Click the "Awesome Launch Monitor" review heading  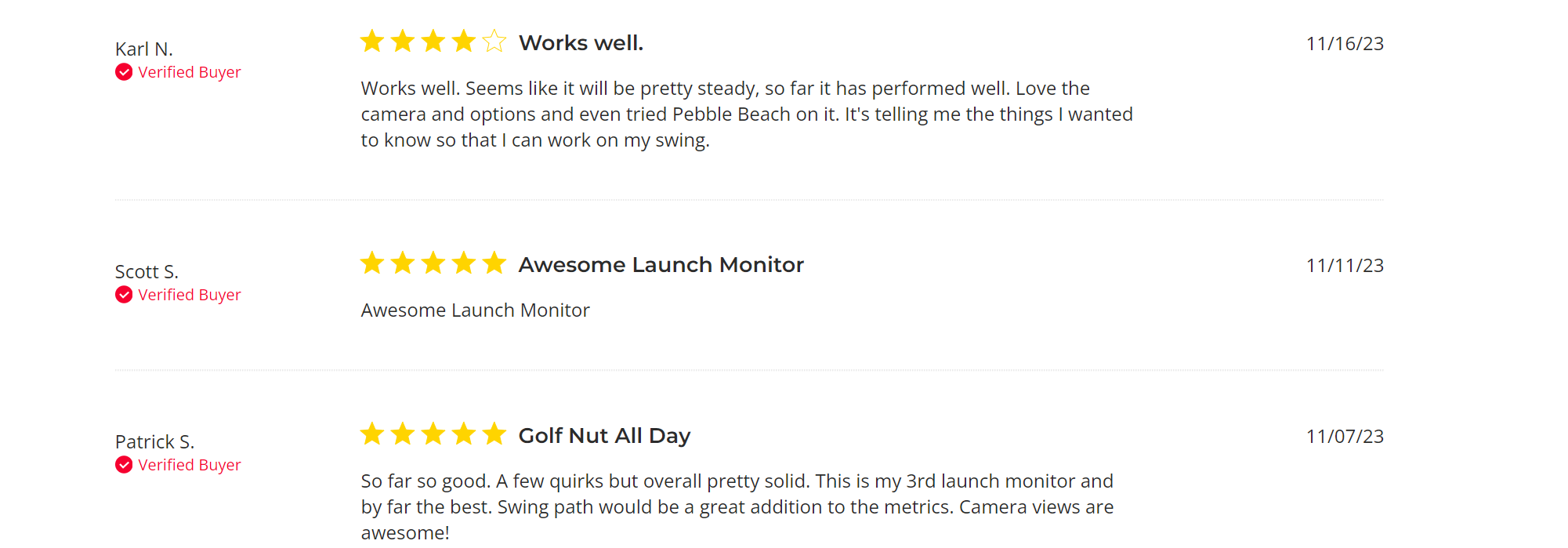point(661,265)
